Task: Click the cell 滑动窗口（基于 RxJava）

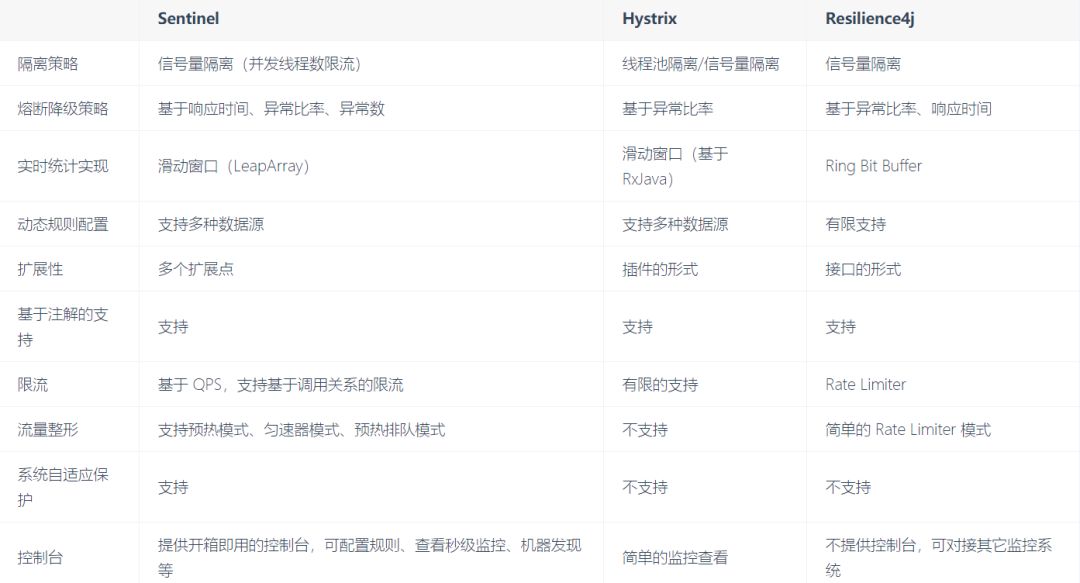Action: tap(675, 166)
